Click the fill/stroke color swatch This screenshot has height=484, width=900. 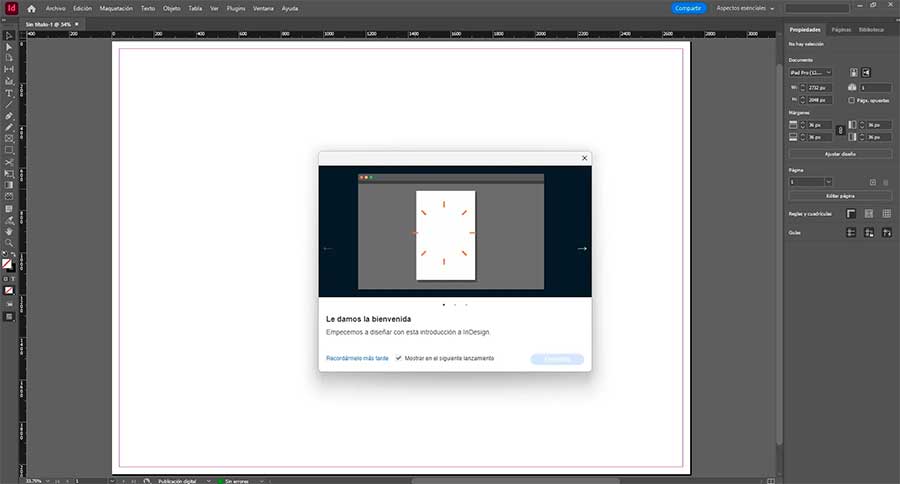pos(8,264)
